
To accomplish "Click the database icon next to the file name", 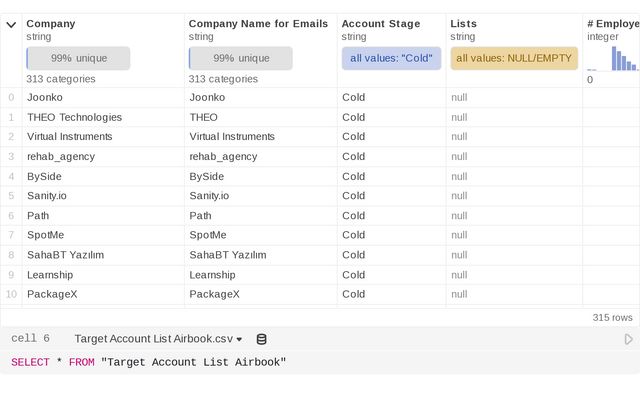I will pyautogui.click(x=262, y=339).
